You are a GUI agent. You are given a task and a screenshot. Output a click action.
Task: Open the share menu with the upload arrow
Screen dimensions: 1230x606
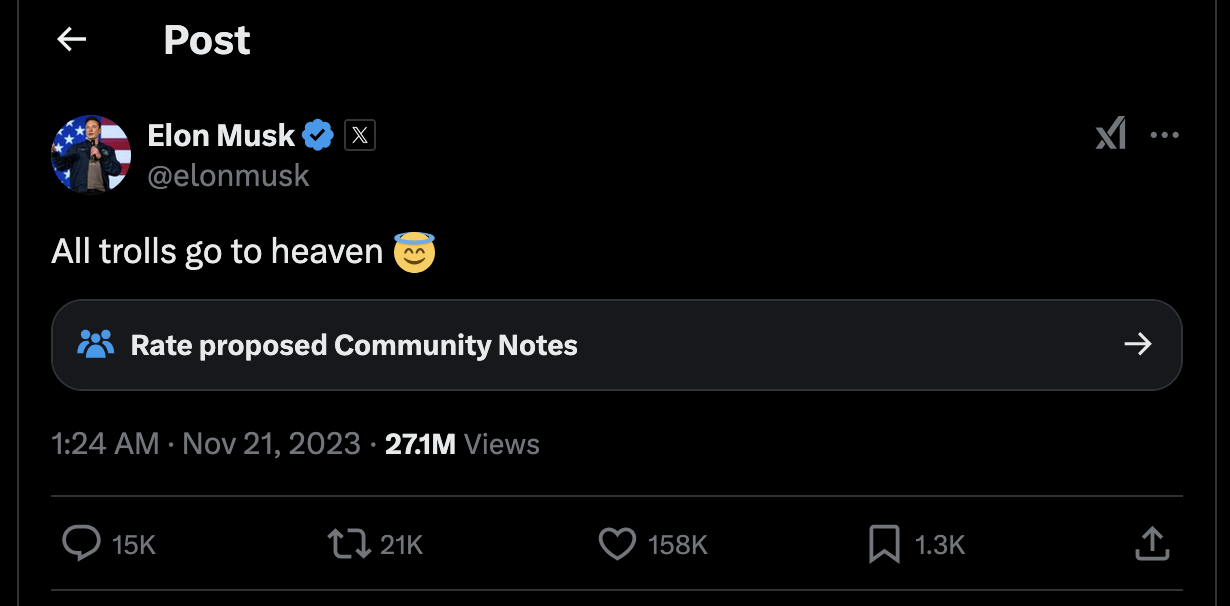(1152, 544)
